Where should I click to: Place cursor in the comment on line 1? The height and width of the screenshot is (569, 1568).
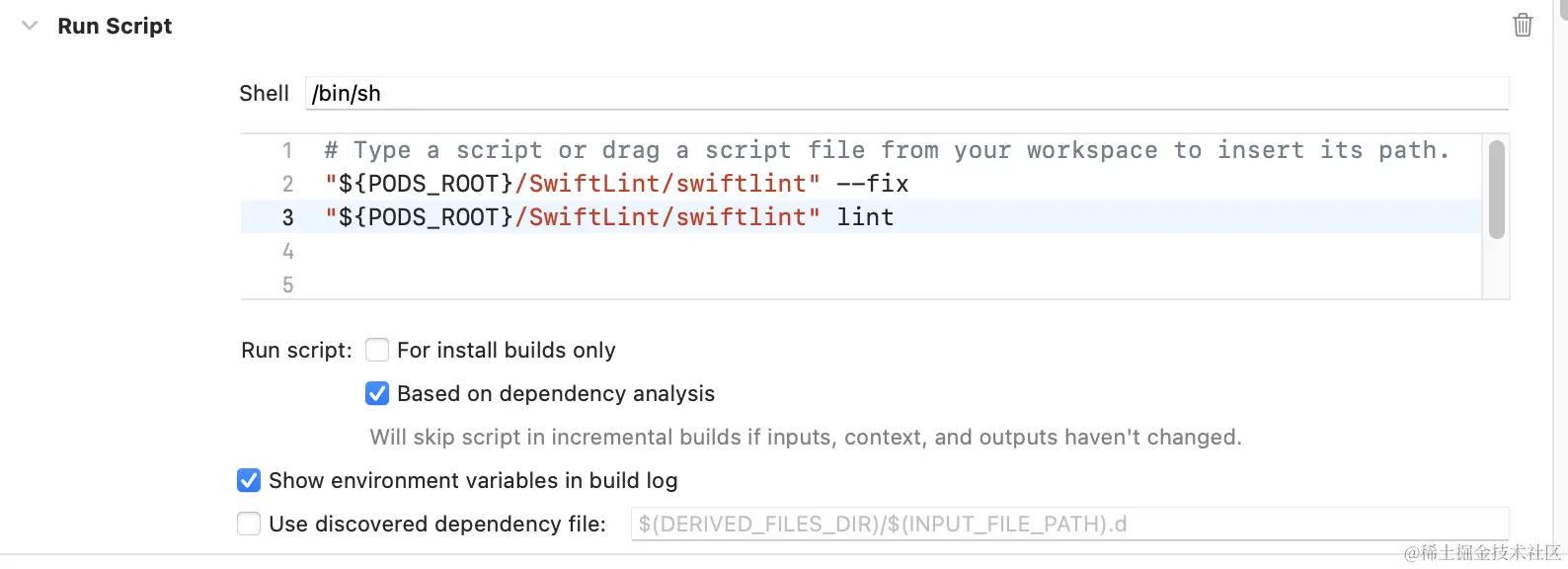point(886,150)
